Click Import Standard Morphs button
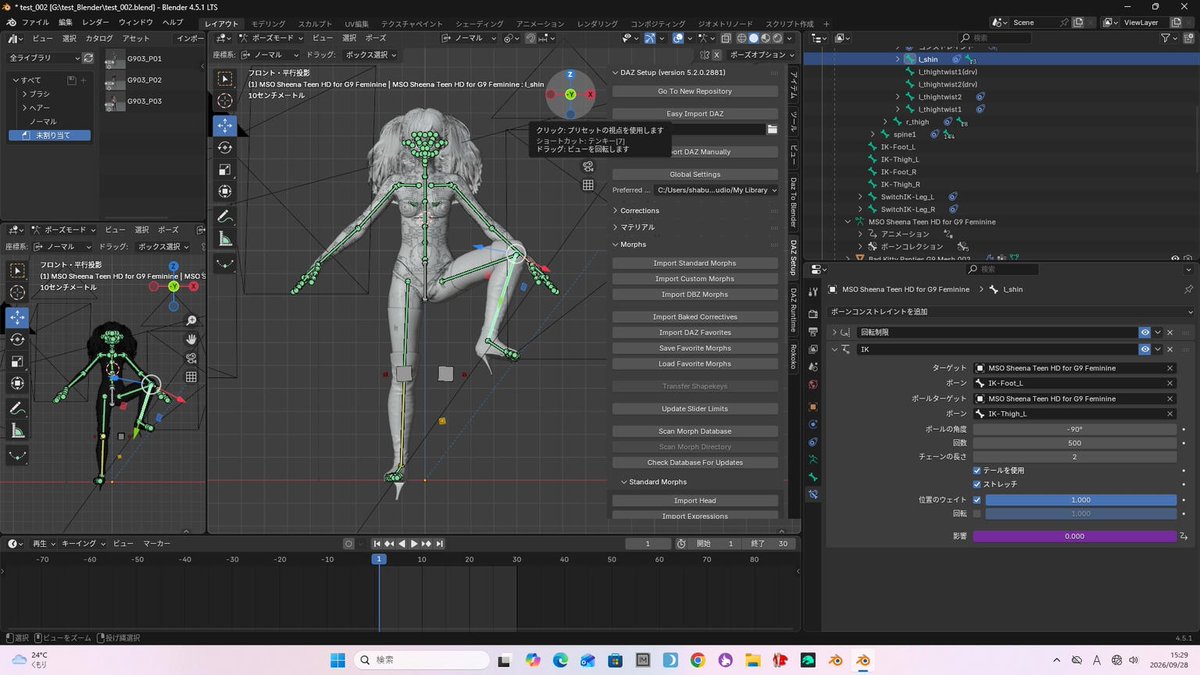 pos(695,263)
